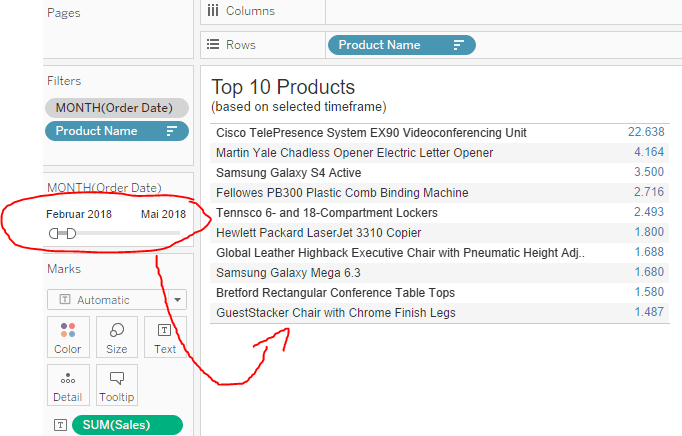
Task: Expand the Automatic mark type dropdown
Action: pyautogui.click(x=178, y=300)
